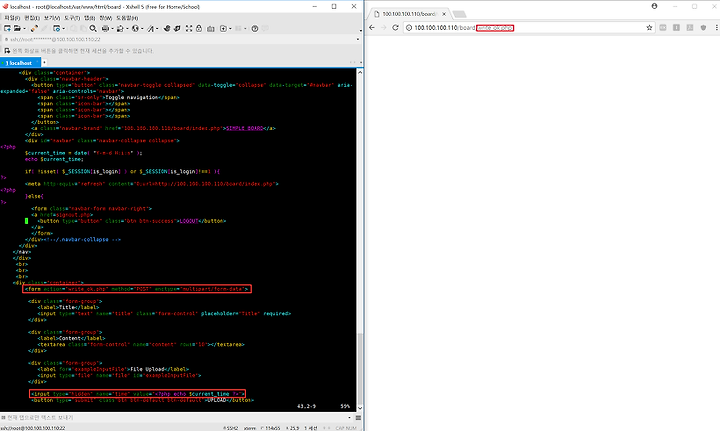Add a new Xshell tab with the plus button
Viewport: 720px width, 431px height.
[44, 62]
